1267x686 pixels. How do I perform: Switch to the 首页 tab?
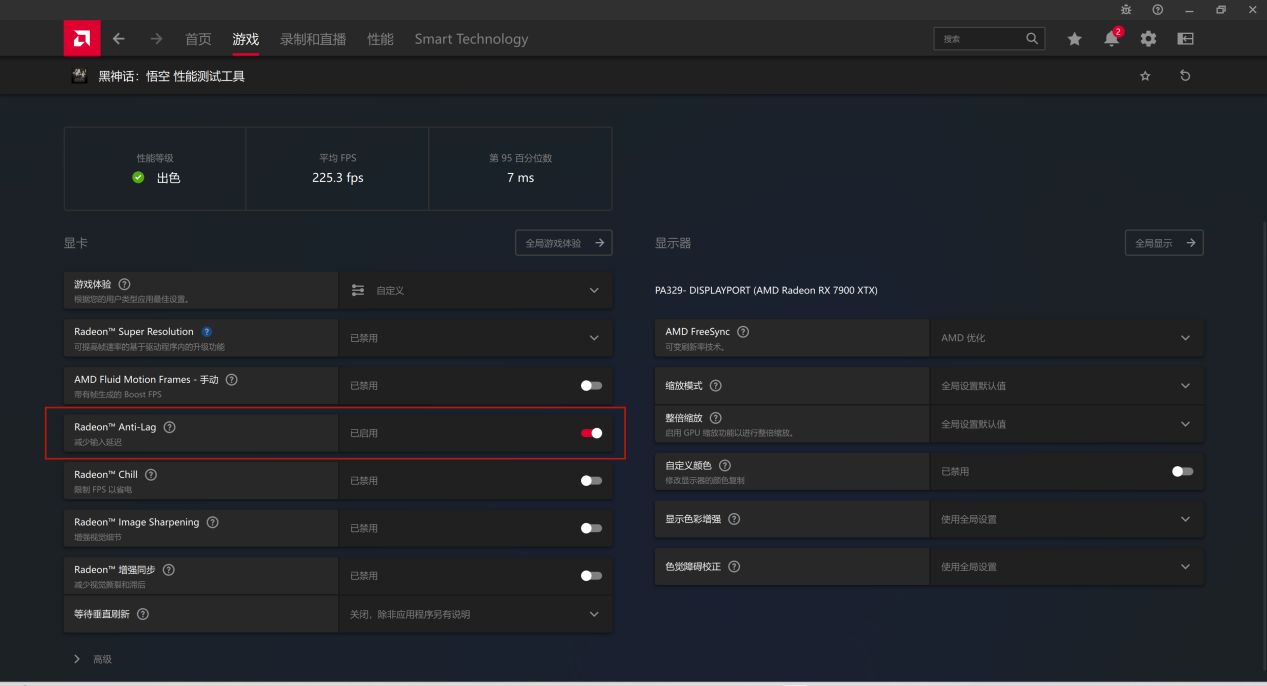click(198, 39)
